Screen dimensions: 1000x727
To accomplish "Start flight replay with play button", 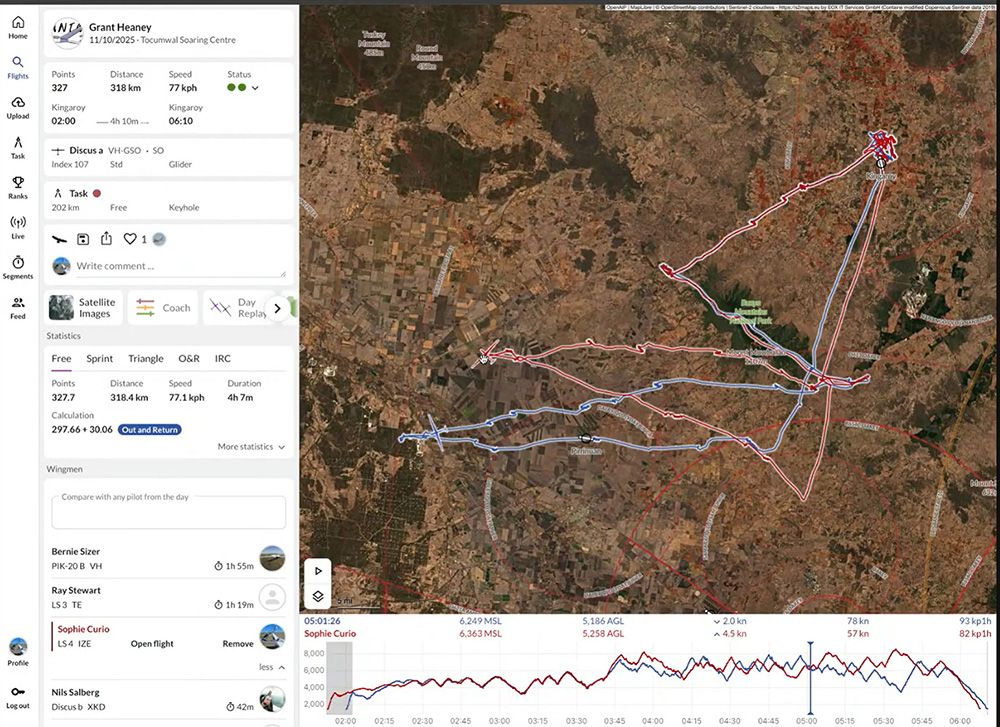I will [x=318, y=570].
